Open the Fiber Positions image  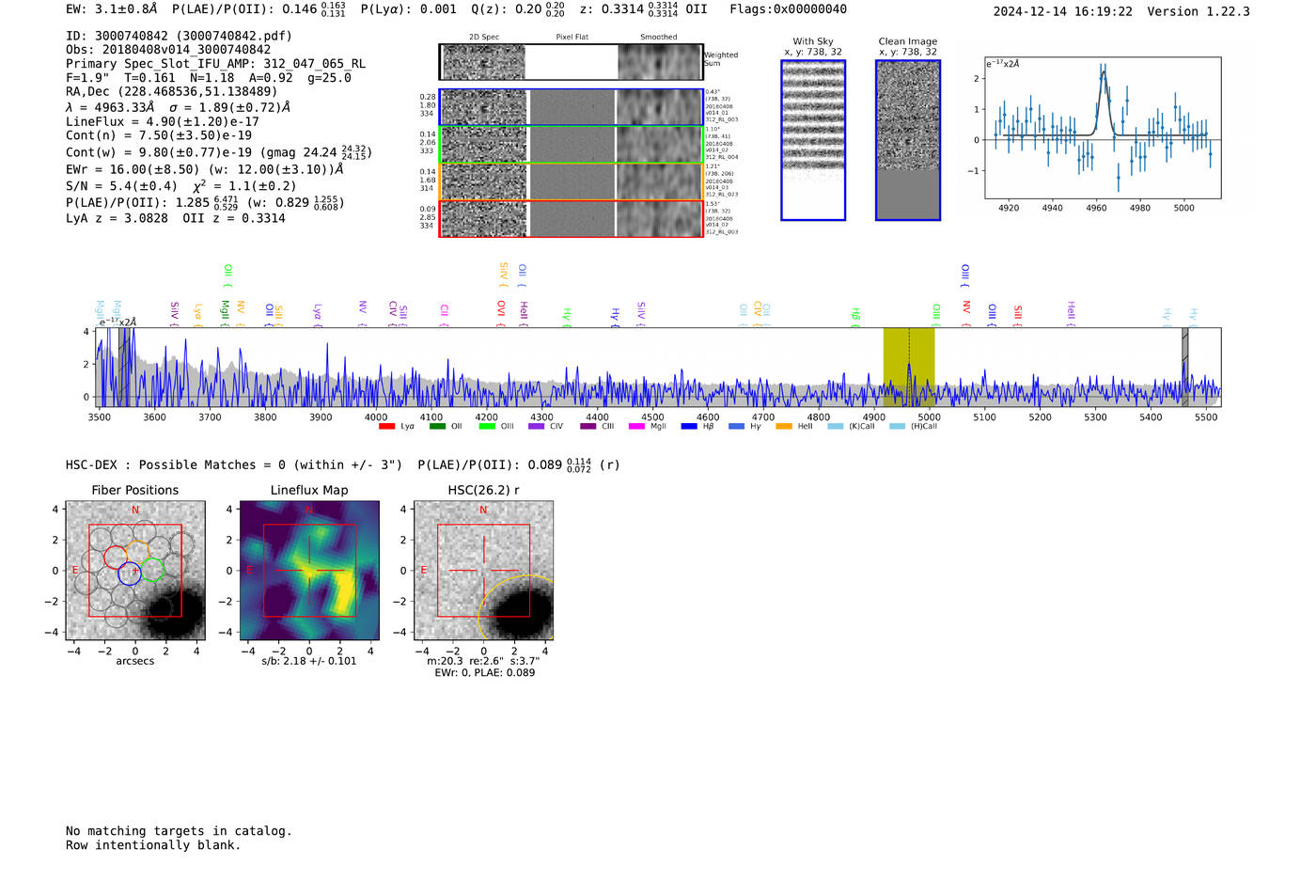point(135,571)
